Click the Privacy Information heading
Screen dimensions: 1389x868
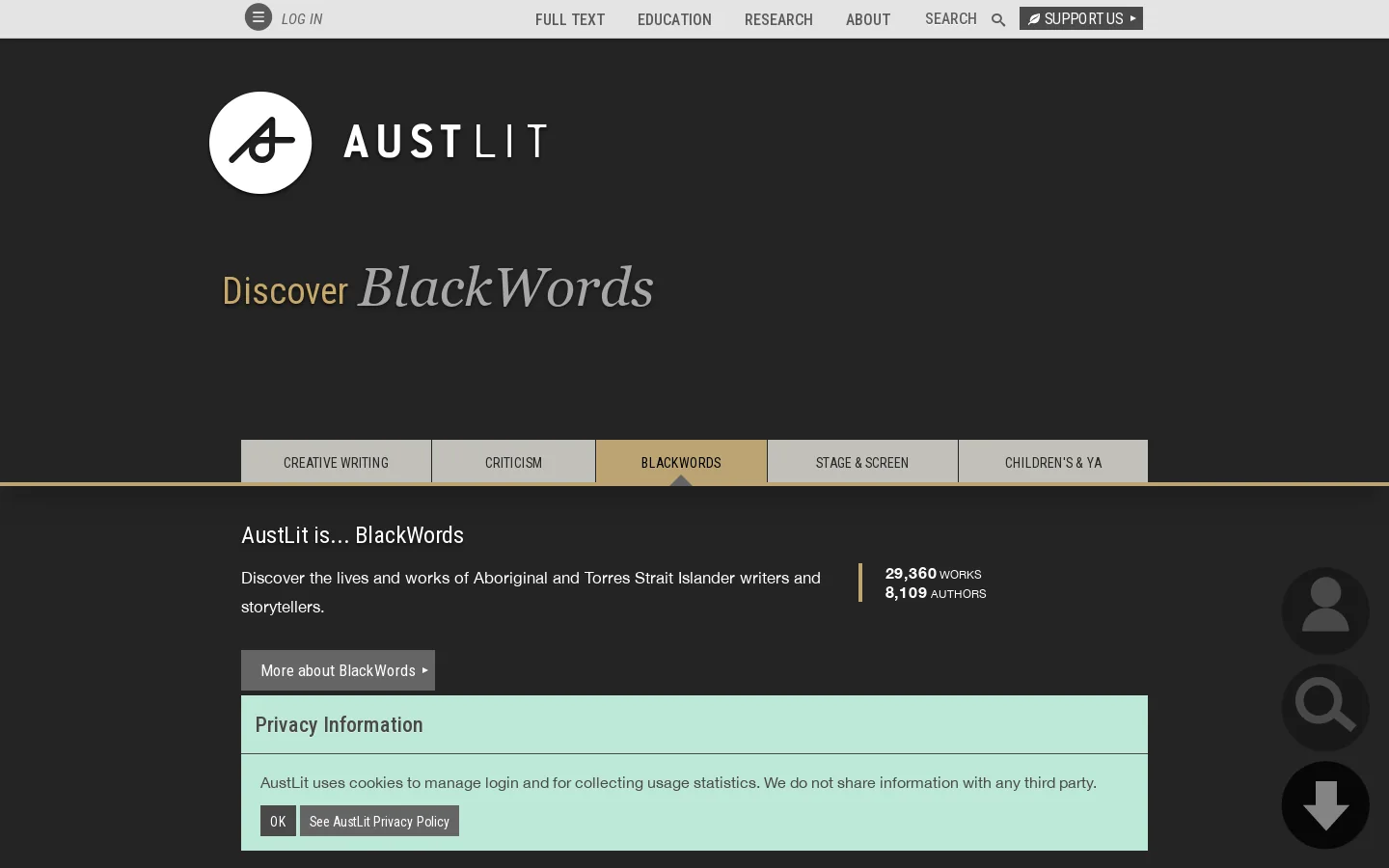(339, 724)
